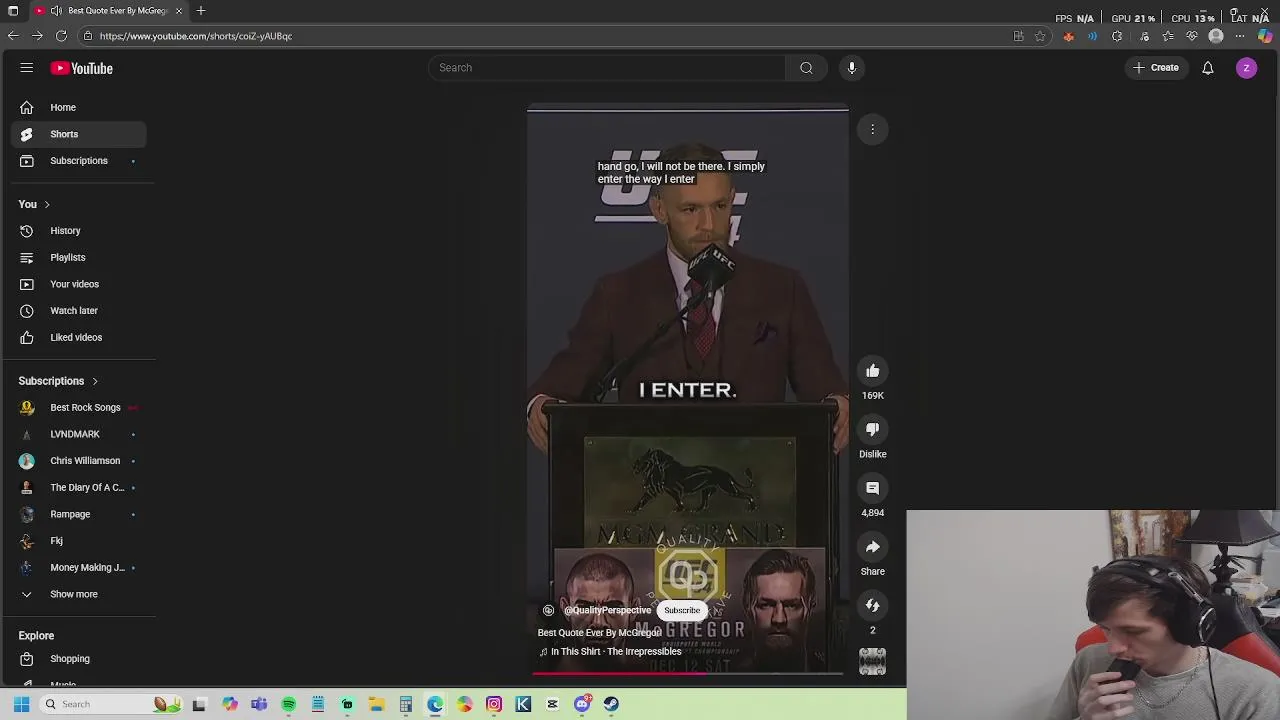The width and height of the screenshot is (1280, 720).
Task: Open the three-dot more options on the Short
Action: click(x=873, y=129)
